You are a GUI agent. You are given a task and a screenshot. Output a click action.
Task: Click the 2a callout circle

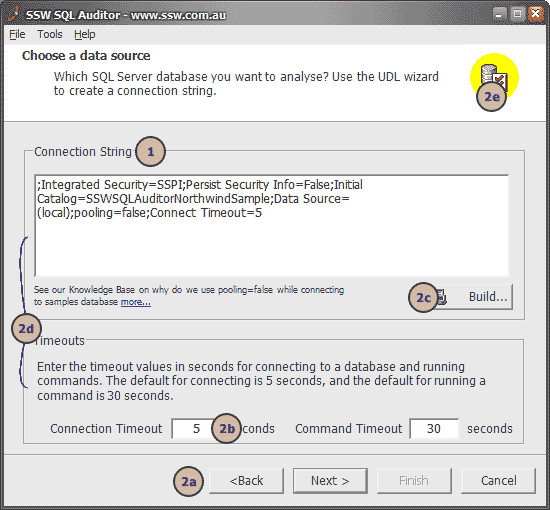point(189,481)
